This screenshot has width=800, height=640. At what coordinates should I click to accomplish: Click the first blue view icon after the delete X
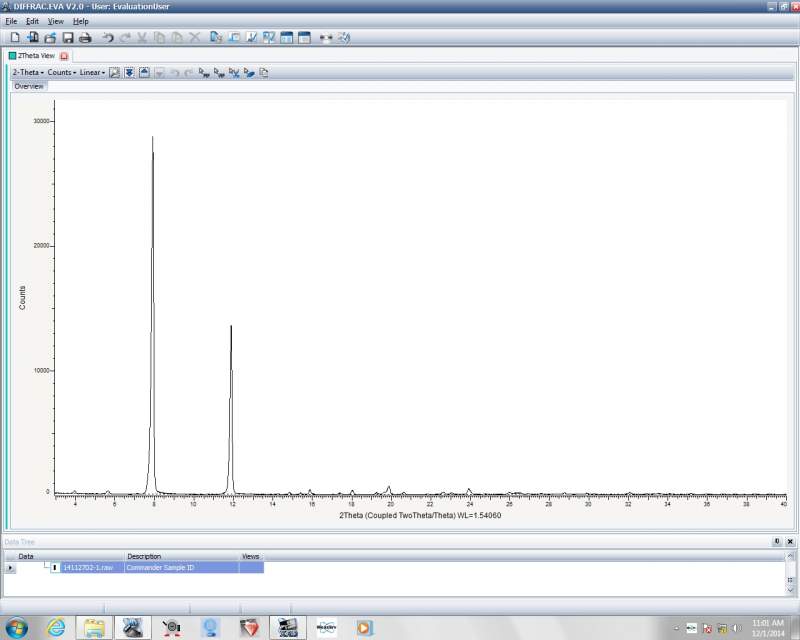tap(216, 37)
